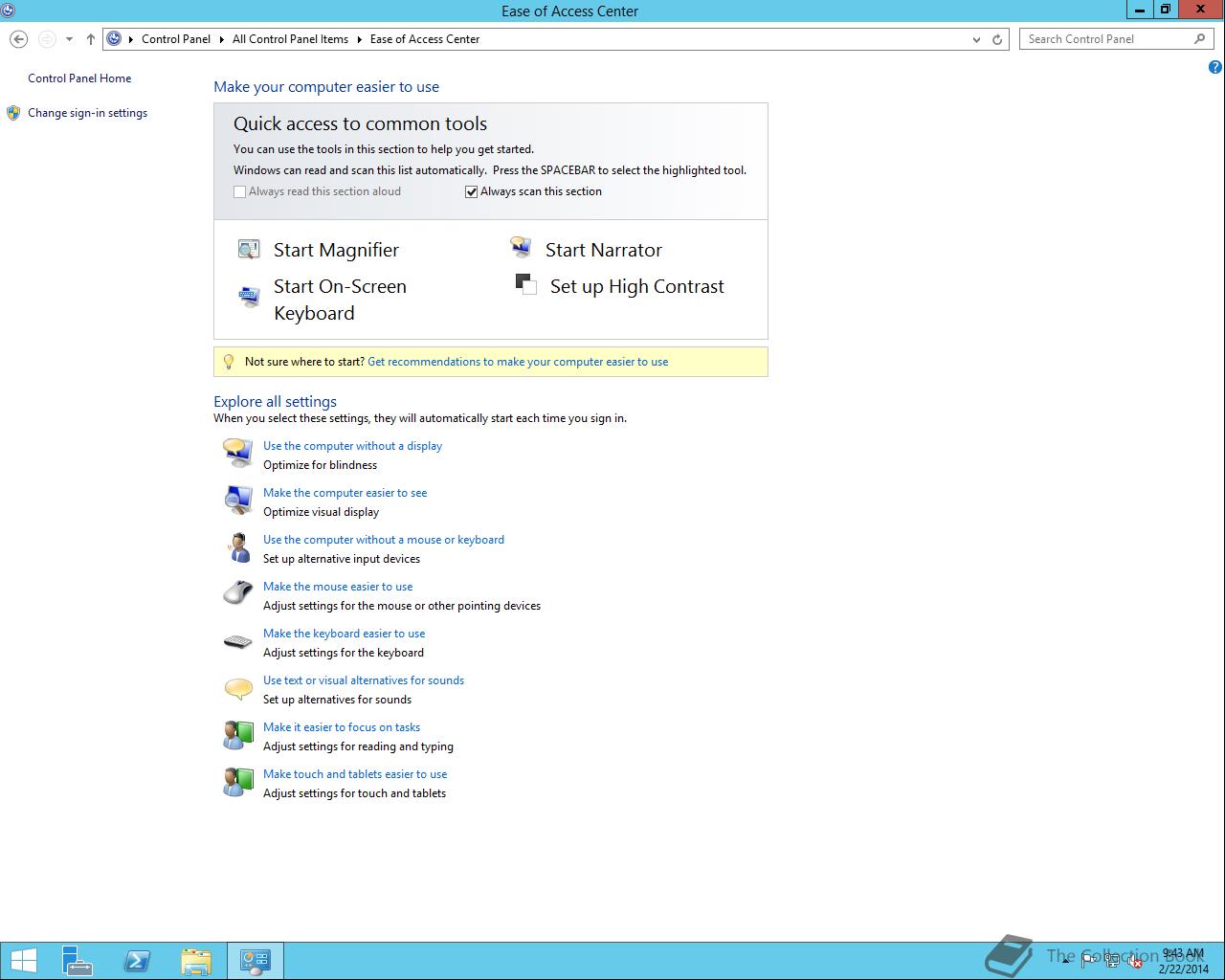Viewport: 1225px width, 980px height.
Task: Click the mouse icon beside 'Make the mouse easier to use'
Action: (x=237, y=593)
